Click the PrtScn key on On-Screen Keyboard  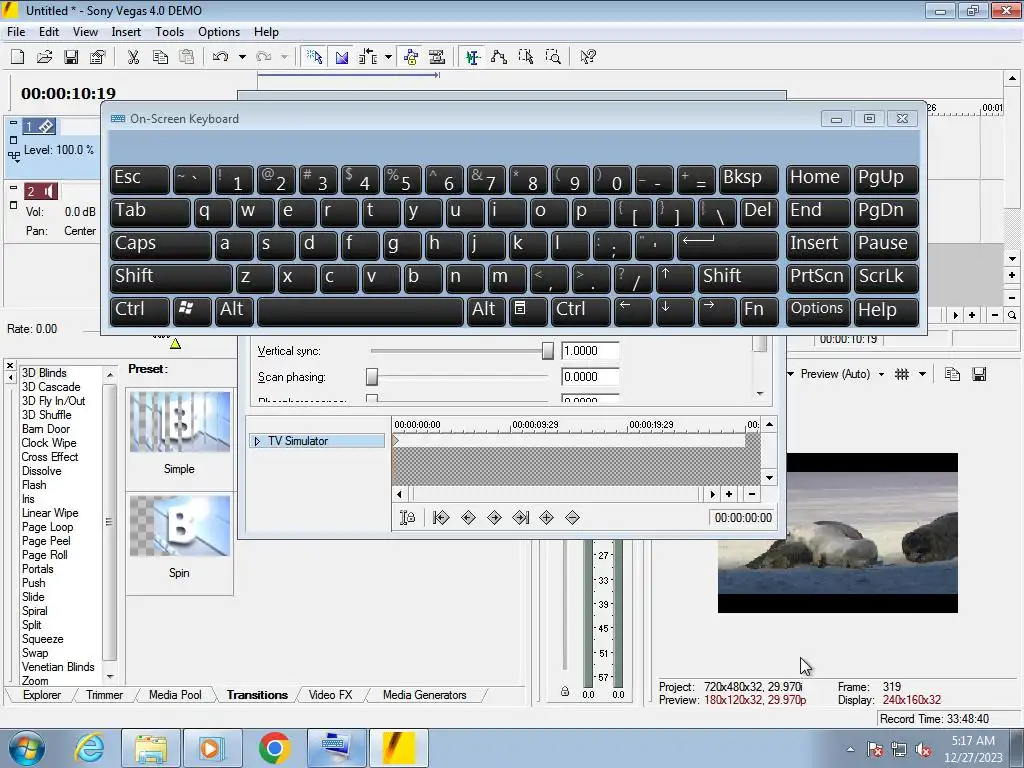point(818,278)
